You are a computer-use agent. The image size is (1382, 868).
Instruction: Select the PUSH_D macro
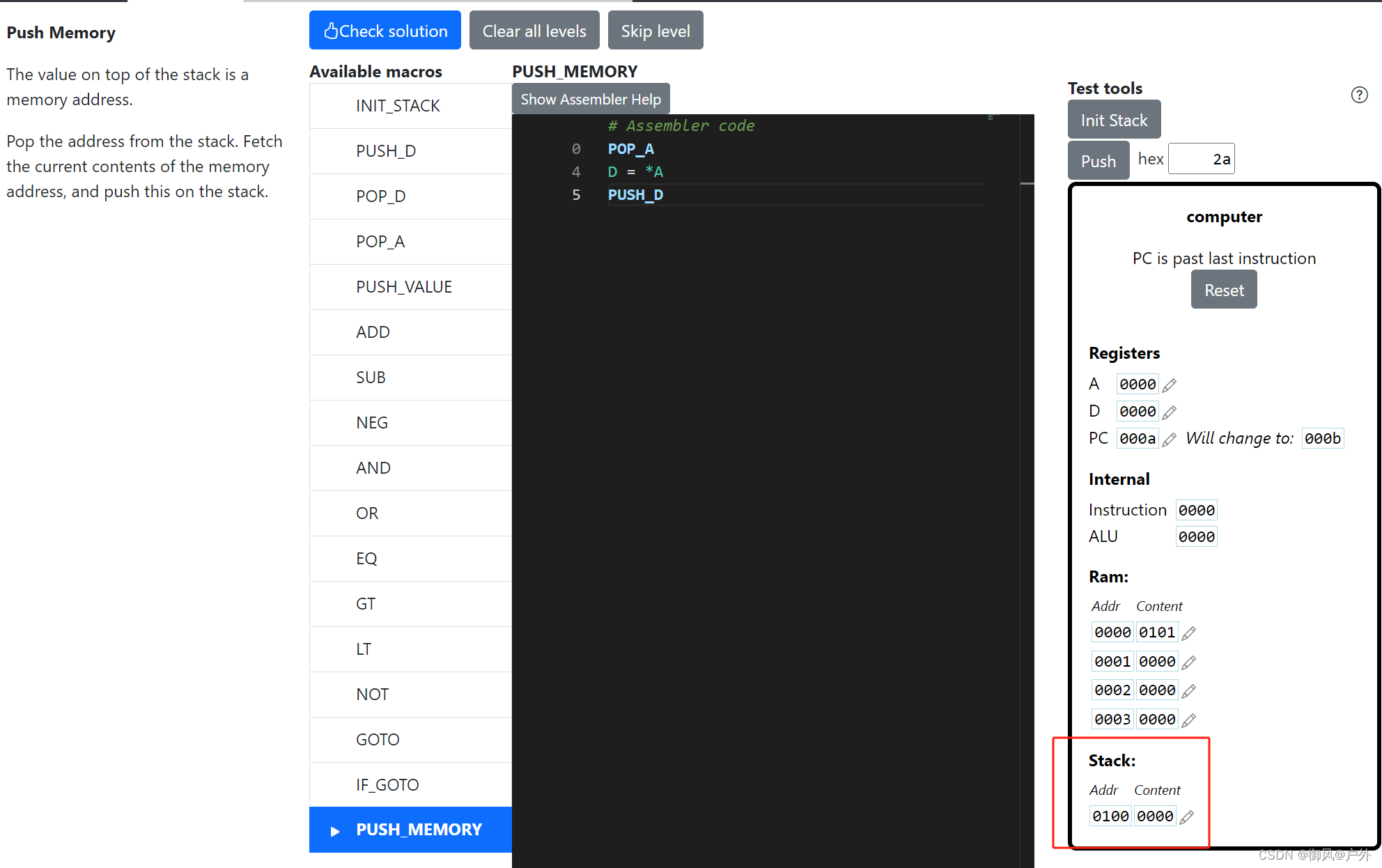click(410, 151)
